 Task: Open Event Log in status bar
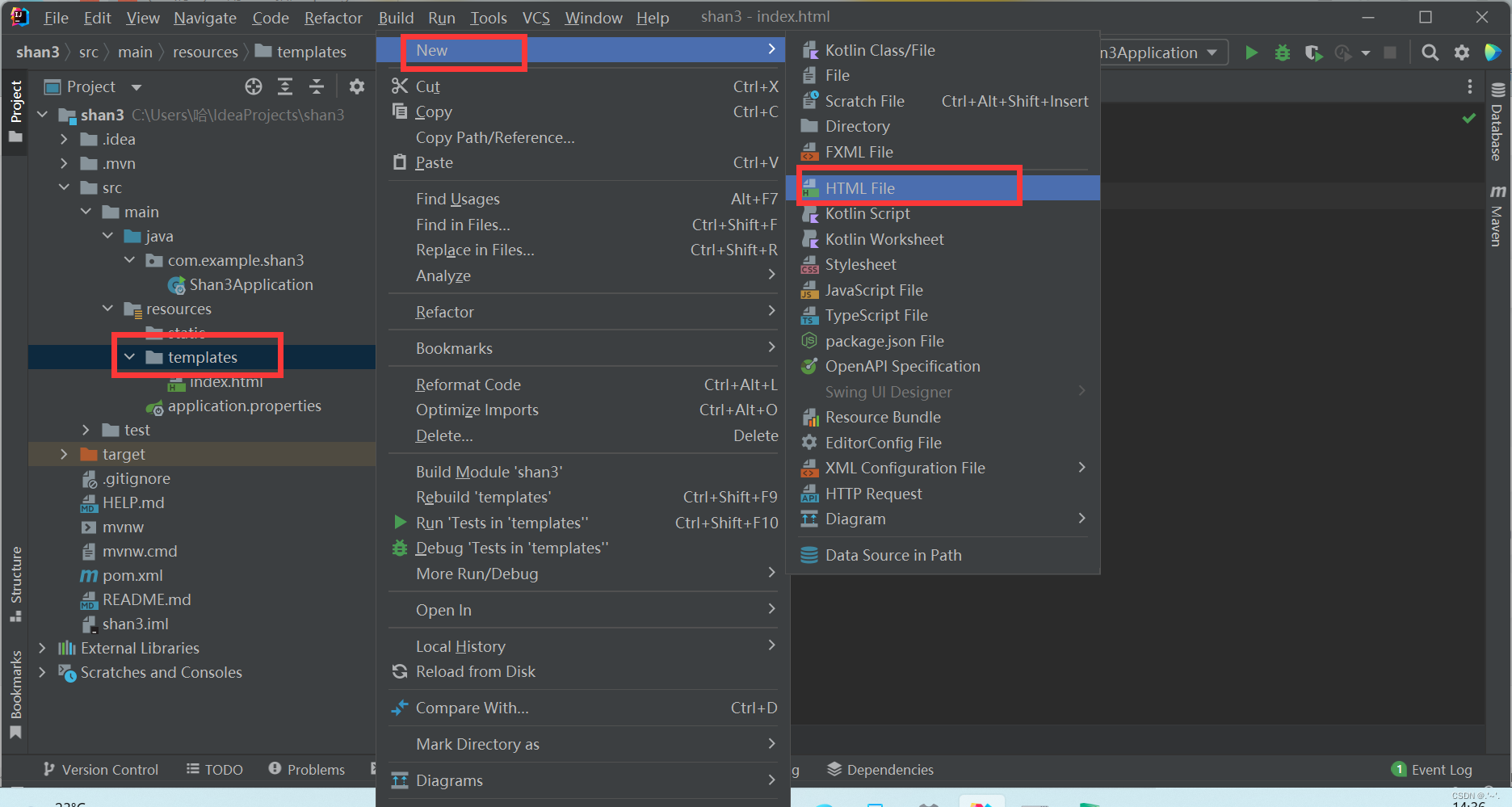(x=1432, y=769)
